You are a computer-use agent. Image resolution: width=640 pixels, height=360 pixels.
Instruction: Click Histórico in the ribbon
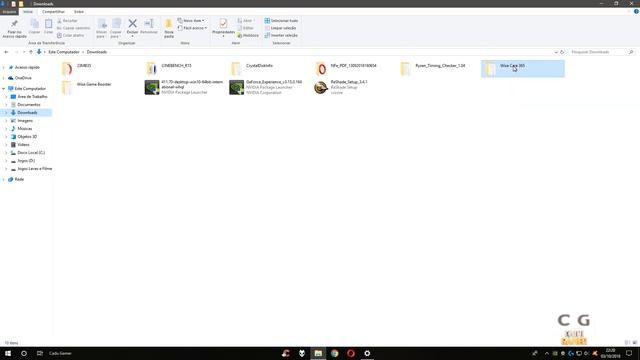pos(248,36)
